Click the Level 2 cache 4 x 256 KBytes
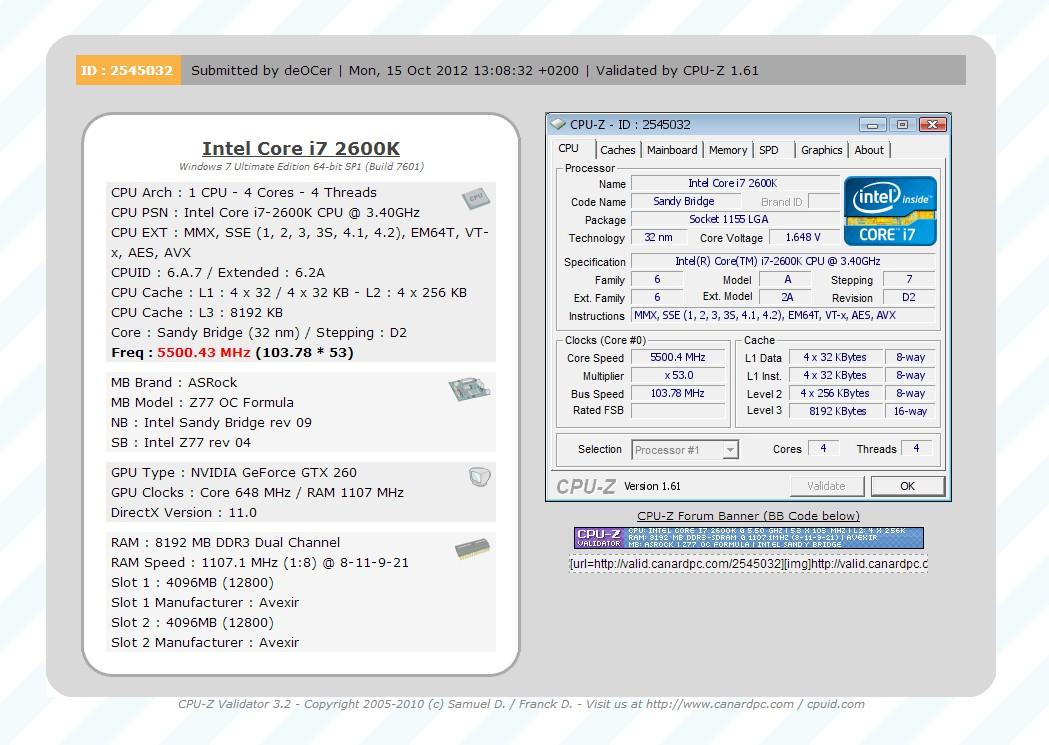1049x745 pixels. tap(835, 393)
